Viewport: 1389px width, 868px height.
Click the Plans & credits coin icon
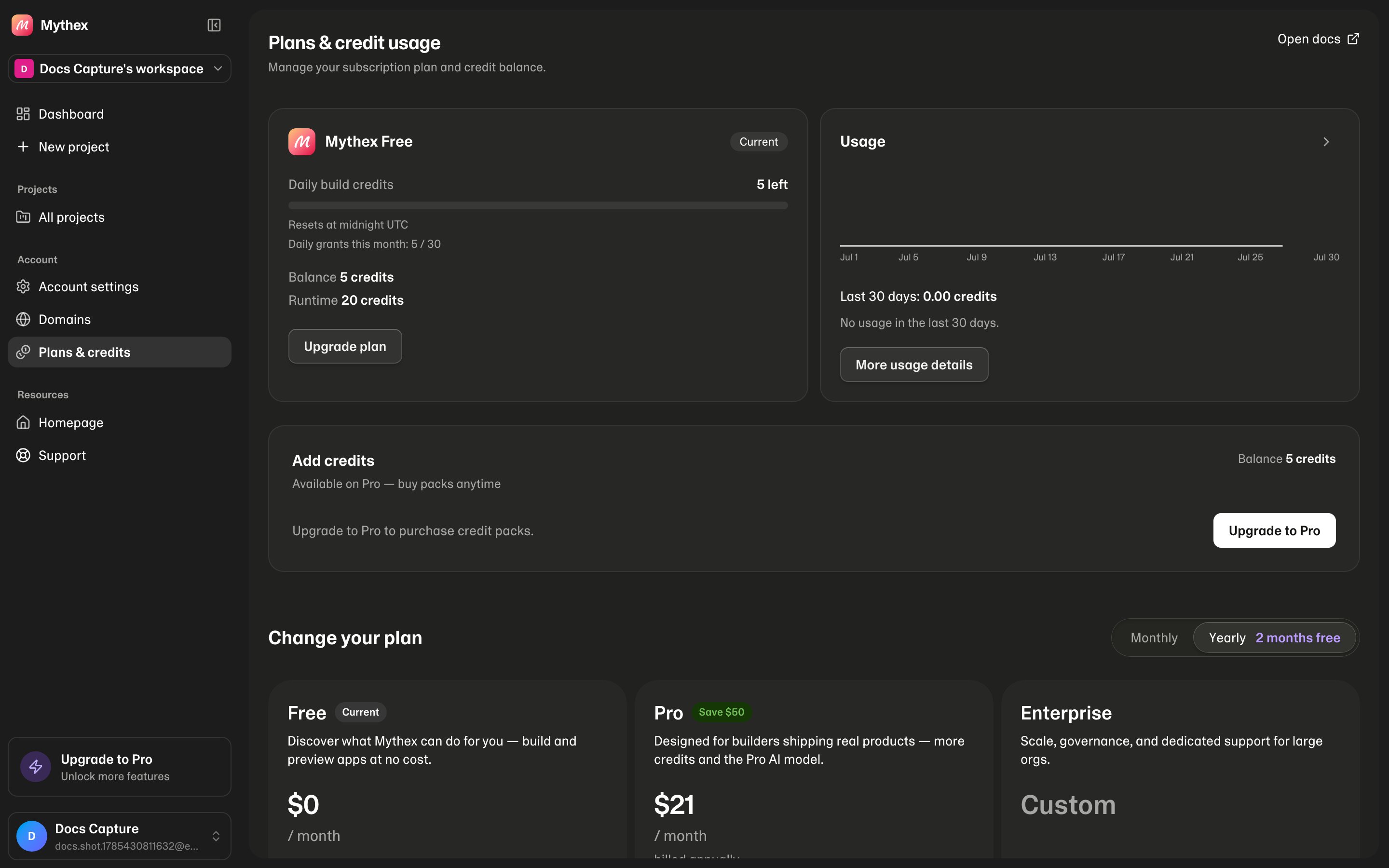point(23,352)
